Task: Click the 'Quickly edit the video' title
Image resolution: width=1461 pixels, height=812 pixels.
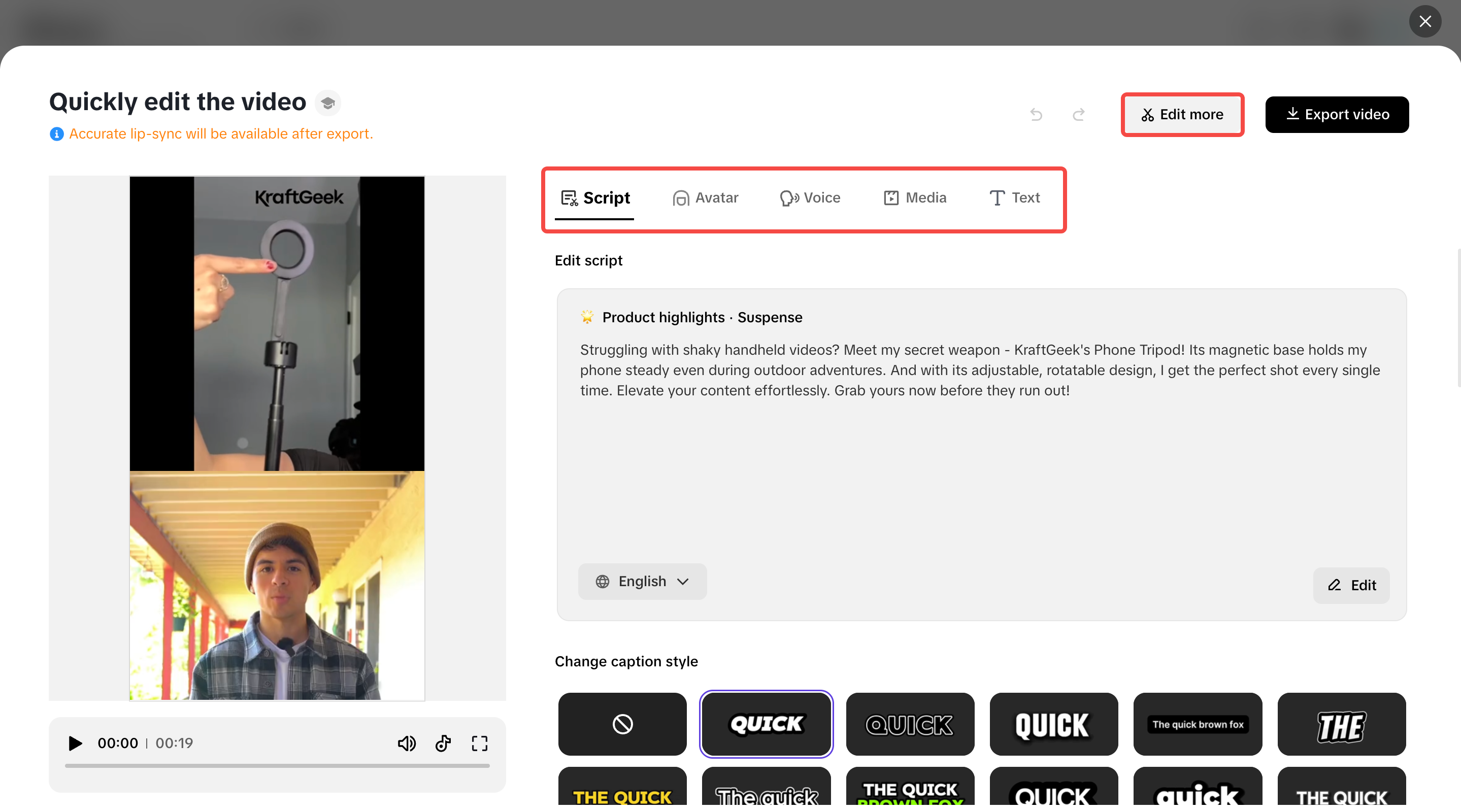Action: pos(178,102)
